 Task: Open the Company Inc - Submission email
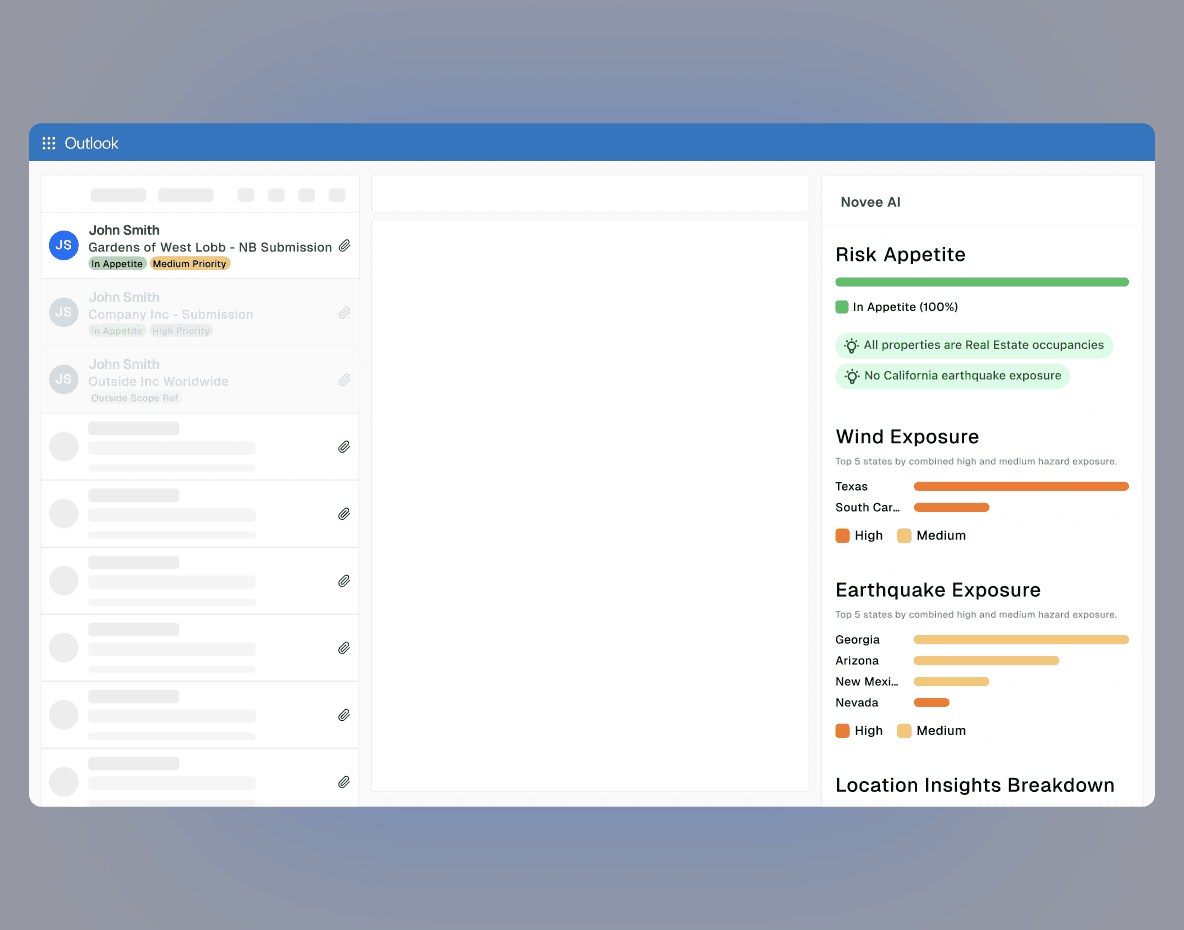coord(200,313)
